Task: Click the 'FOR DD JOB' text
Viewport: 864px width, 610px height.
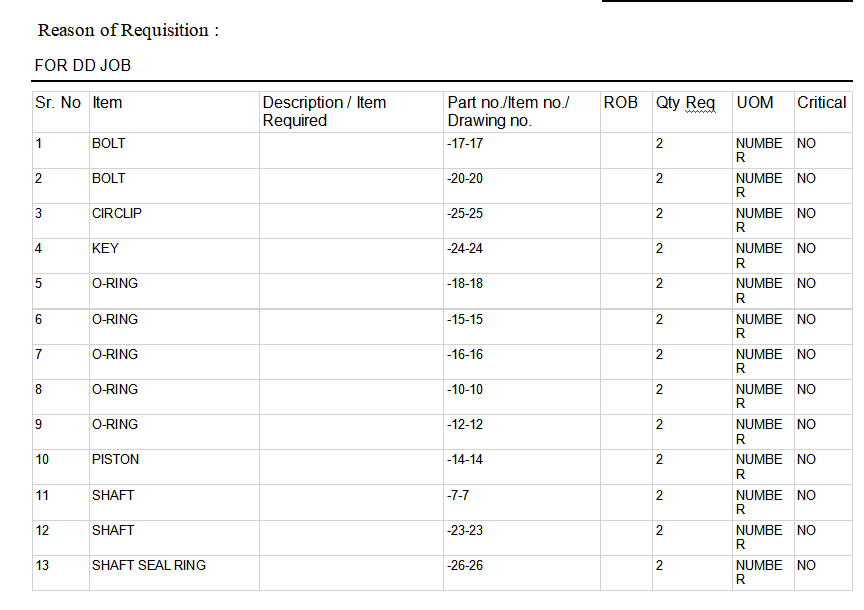Action: 83,66
